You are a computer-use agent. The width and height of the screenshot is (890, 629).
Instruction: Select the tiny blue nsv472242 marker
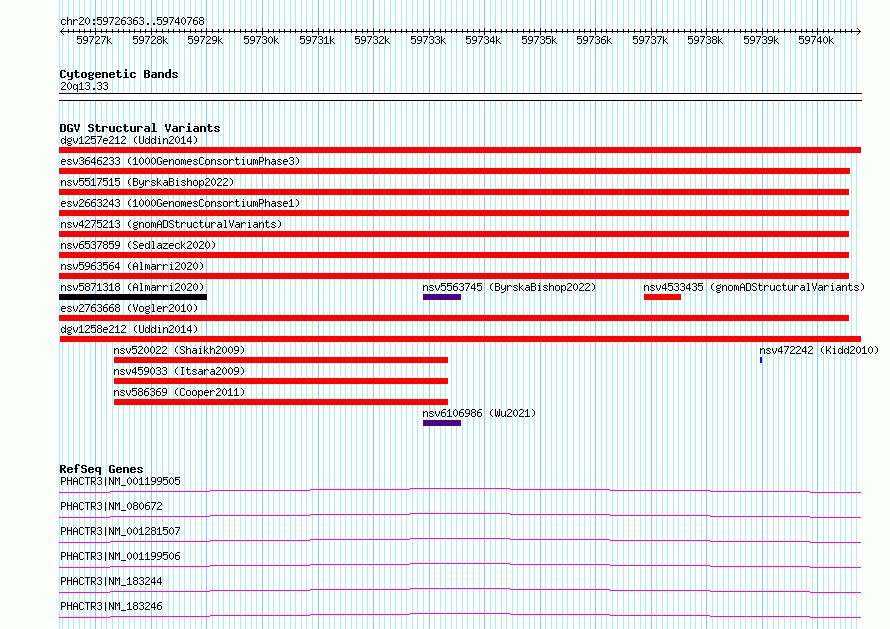[x=761, y=360]
